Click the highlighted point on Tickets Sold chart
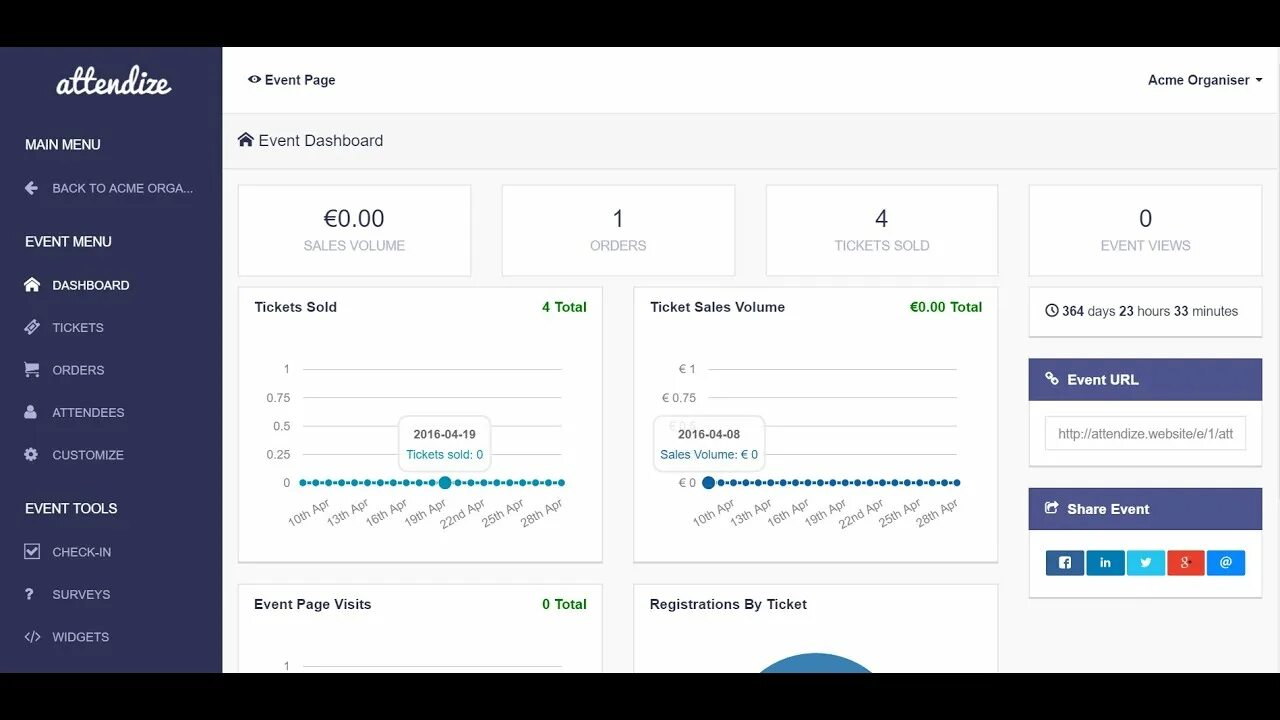Screen dimensions: 1280x720 [x=445, y=482]
